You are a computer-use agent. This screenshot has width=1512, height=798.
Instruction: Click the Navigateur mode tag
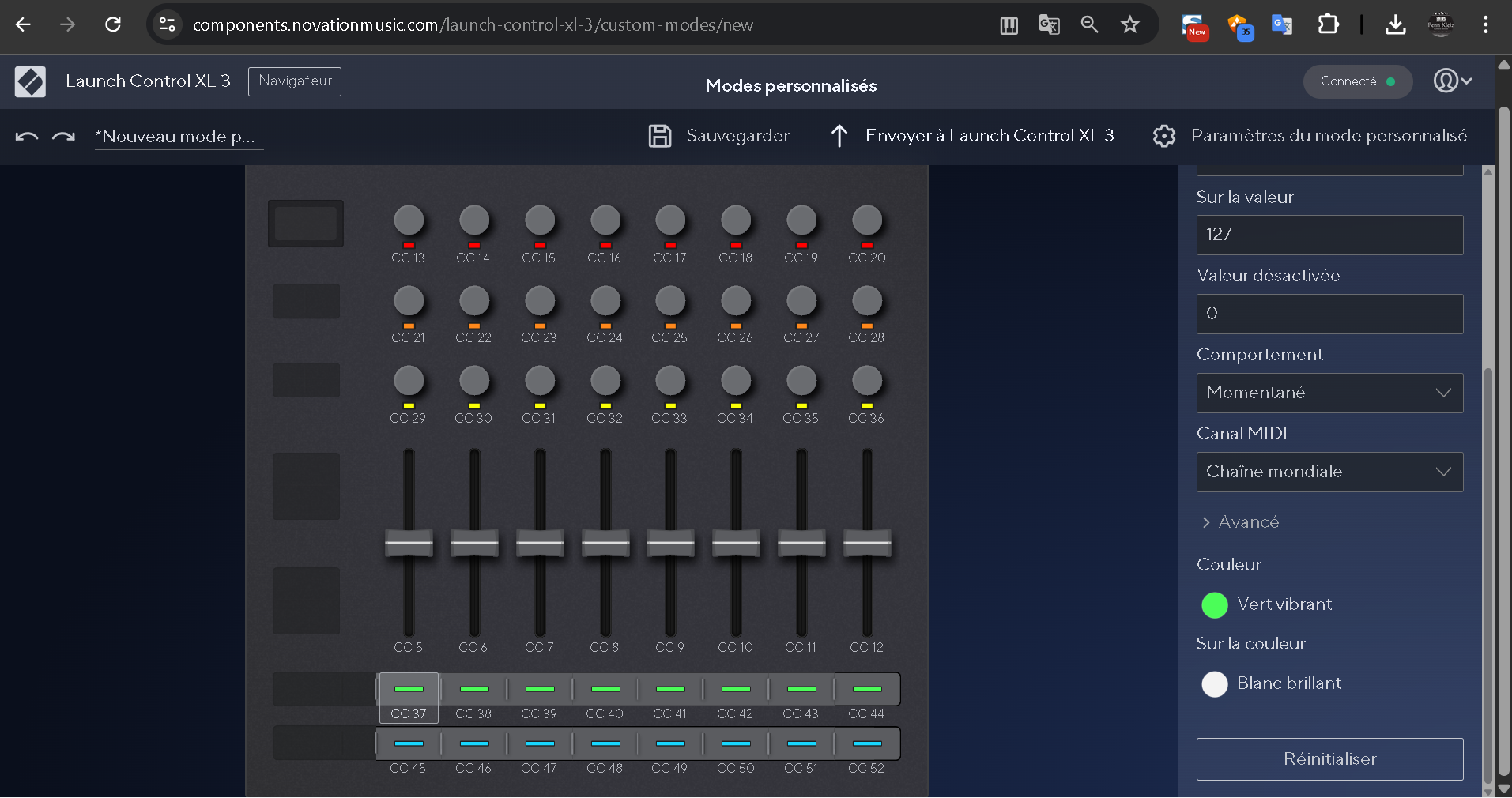point(295,81)
